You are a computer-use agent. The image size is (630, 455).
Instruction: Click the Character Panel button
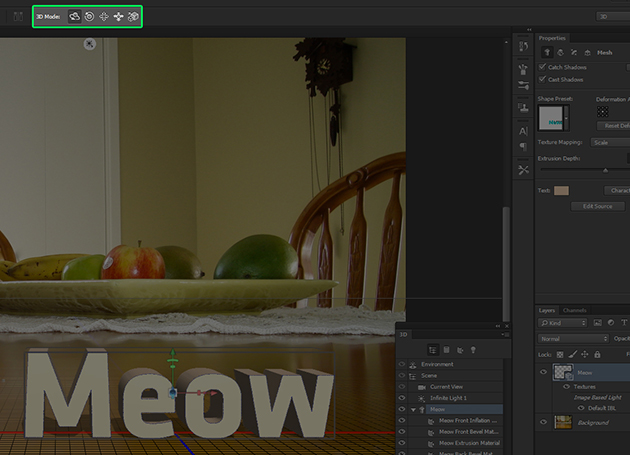coord(617,191)
